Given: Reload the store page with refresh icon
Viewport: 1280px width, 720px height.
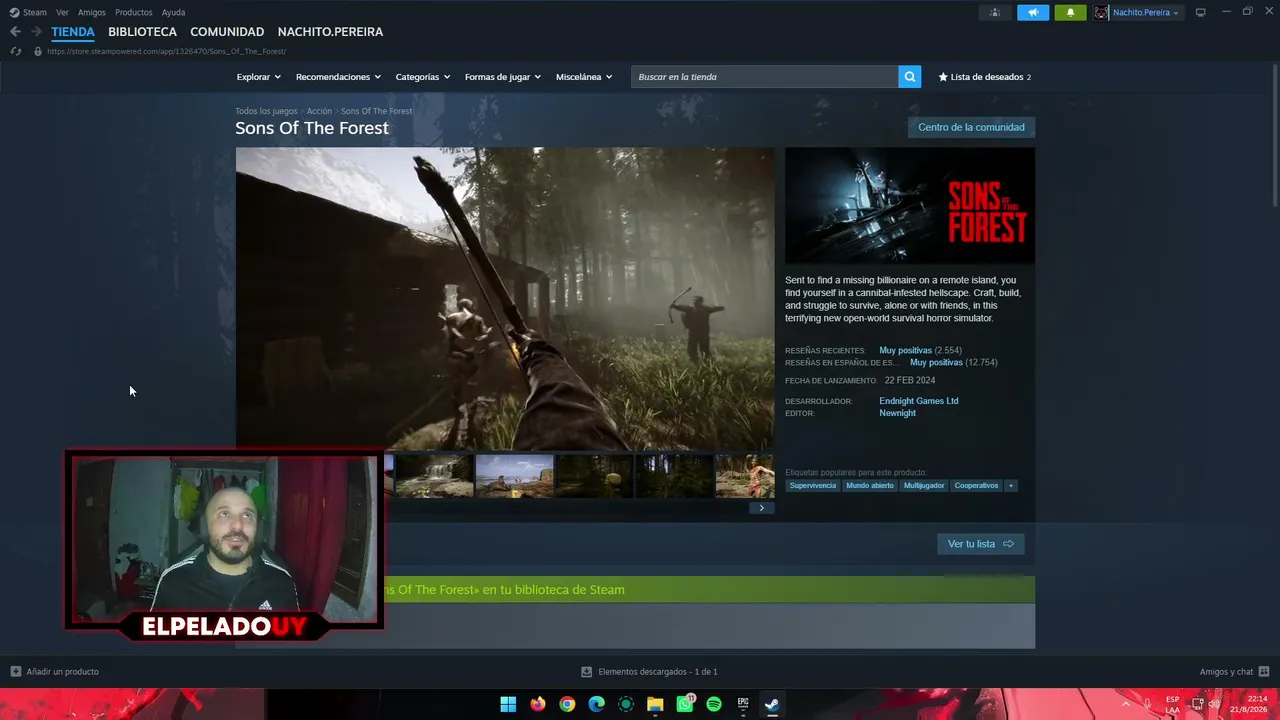Looking at the screenshot, I should [15, 51].
